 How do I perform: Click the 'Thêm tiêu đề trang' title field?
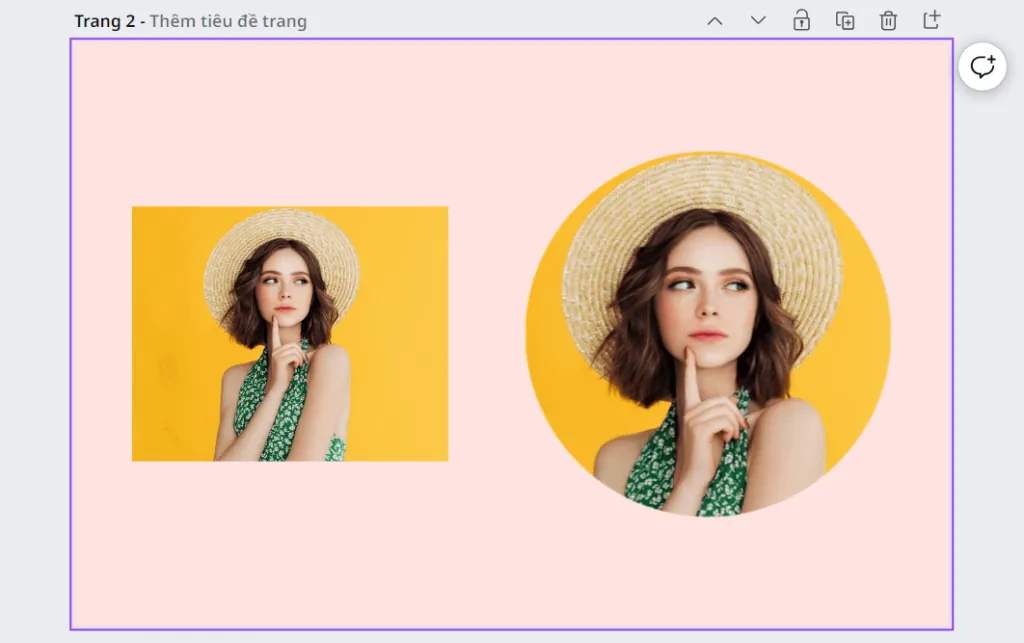(228, 21)
